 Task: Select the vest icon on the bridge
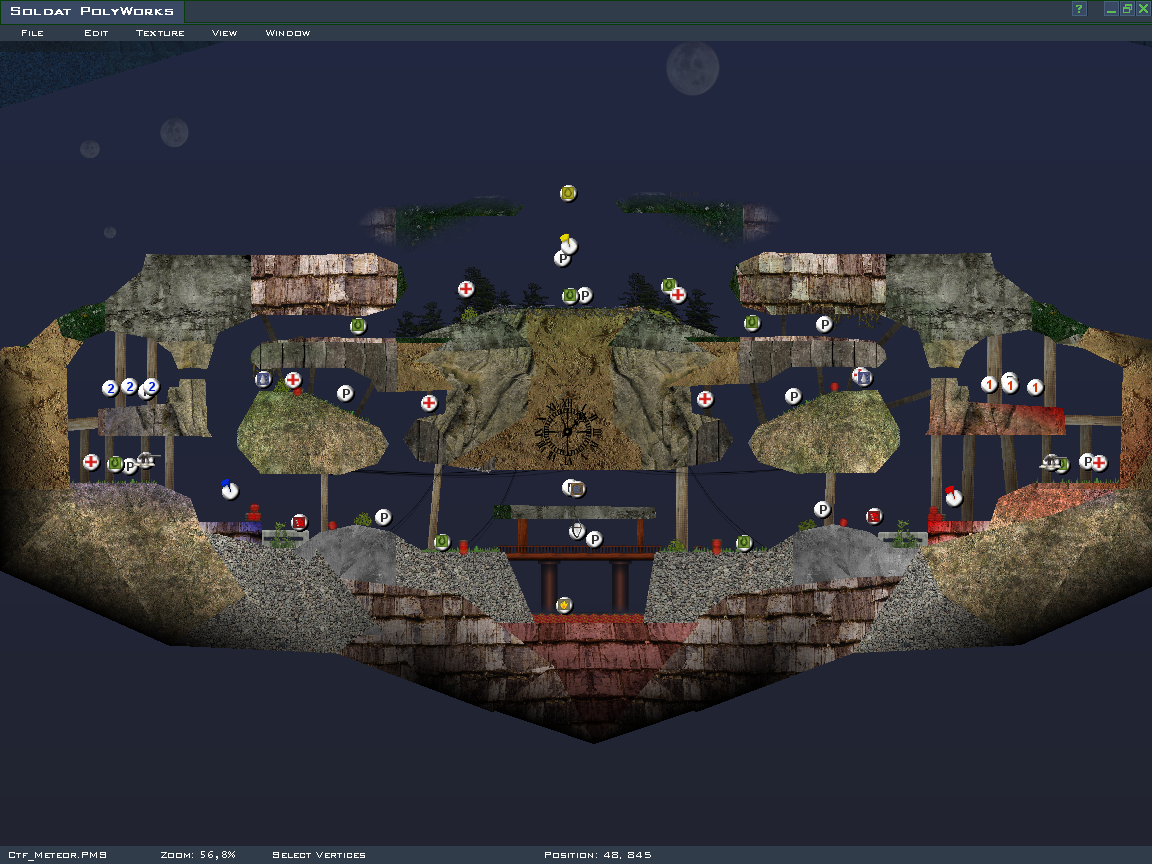tap(576, 531)
